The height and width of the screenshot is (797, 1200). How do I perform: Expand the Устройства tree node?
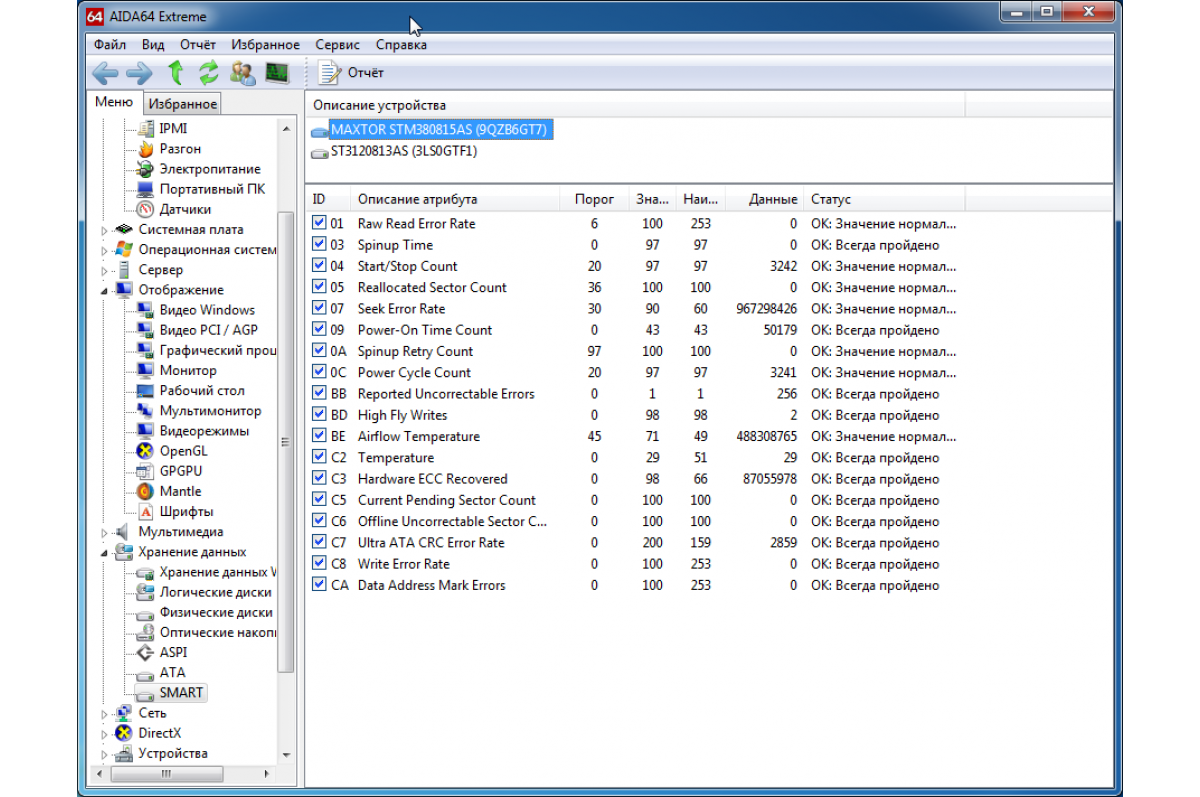pyautogui.click(x=104, y=753)
